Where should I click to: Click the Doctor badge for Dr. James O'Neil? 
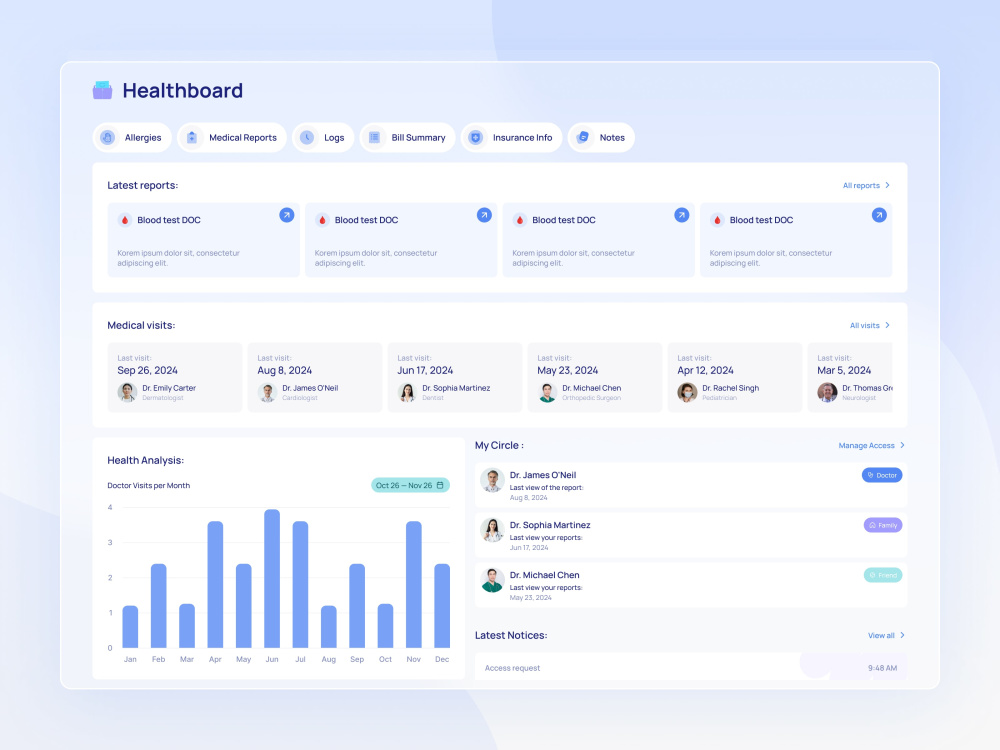(882, 475)
